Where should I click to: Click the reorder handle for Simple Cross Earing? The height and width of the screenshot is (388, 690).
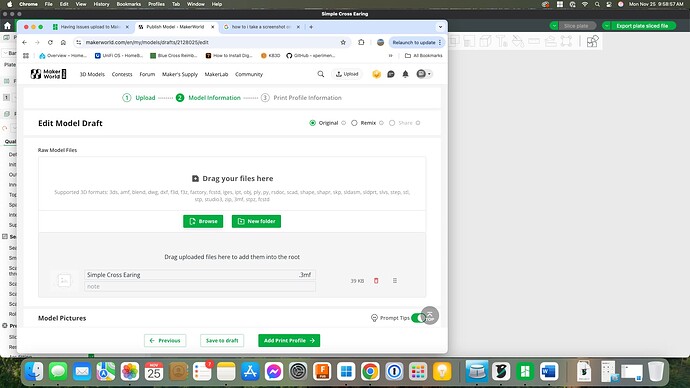395,281
